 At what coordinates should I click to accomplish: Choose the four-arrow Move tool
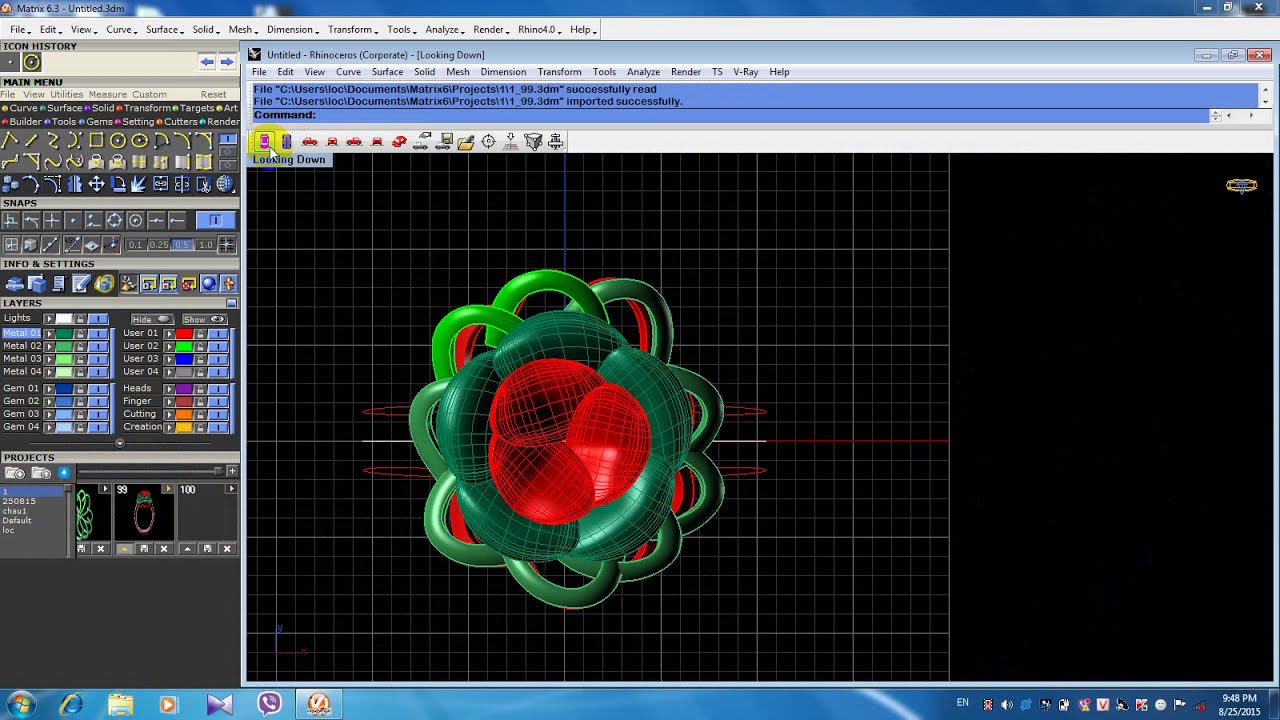click(96, 184)
